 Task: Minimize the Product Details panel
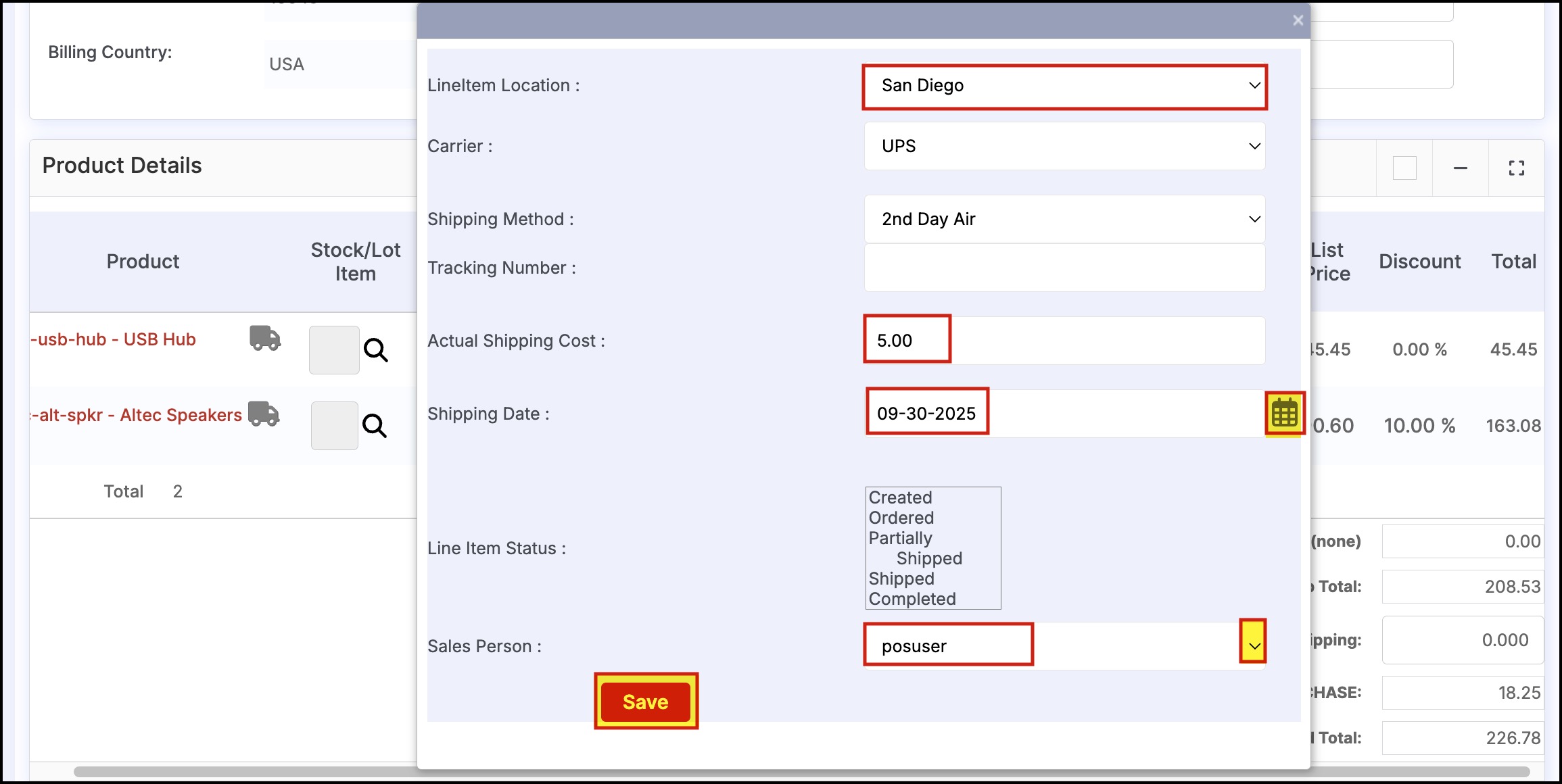point(1461,168)
